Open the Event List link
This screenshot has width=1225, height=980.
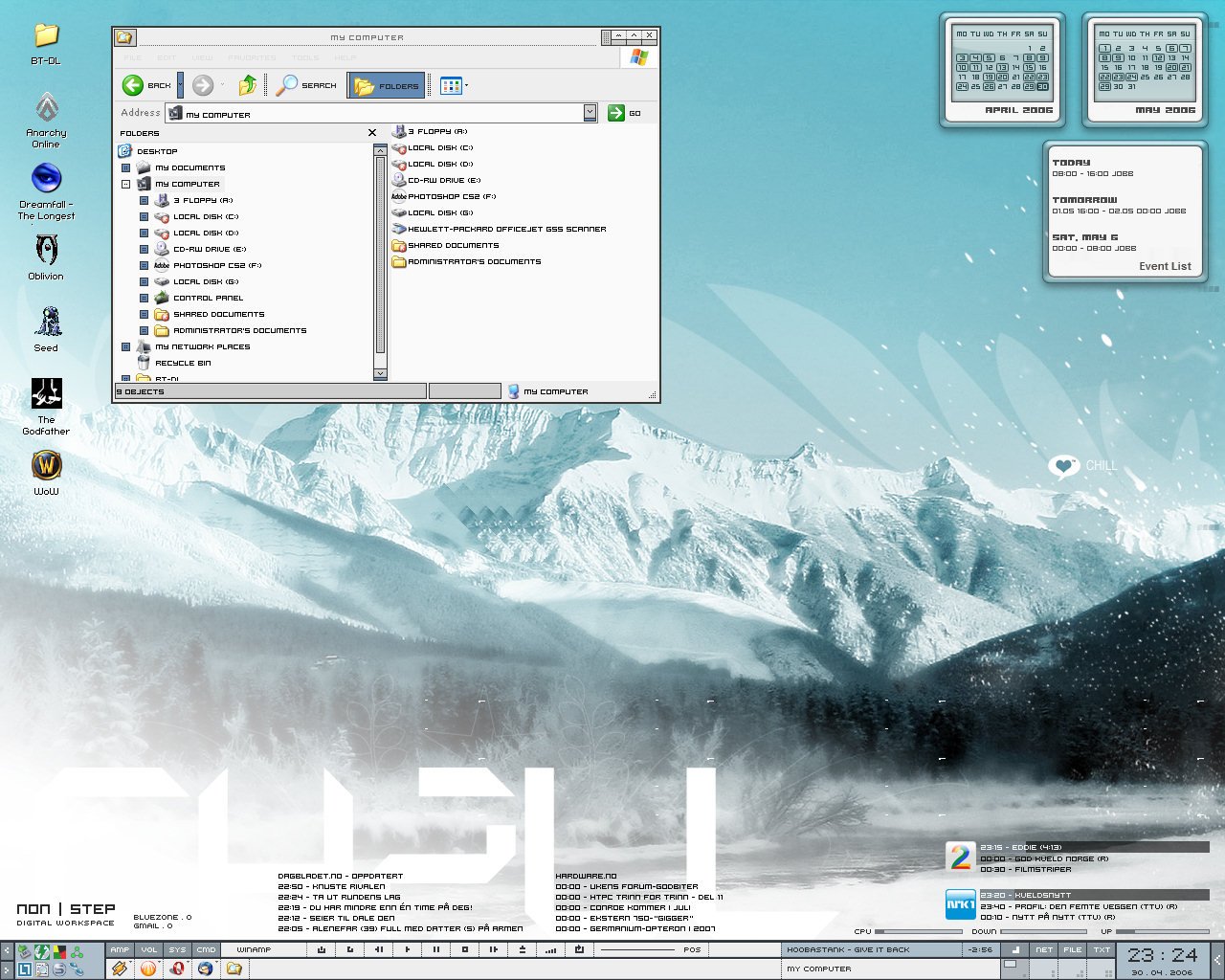point(1165,266)
